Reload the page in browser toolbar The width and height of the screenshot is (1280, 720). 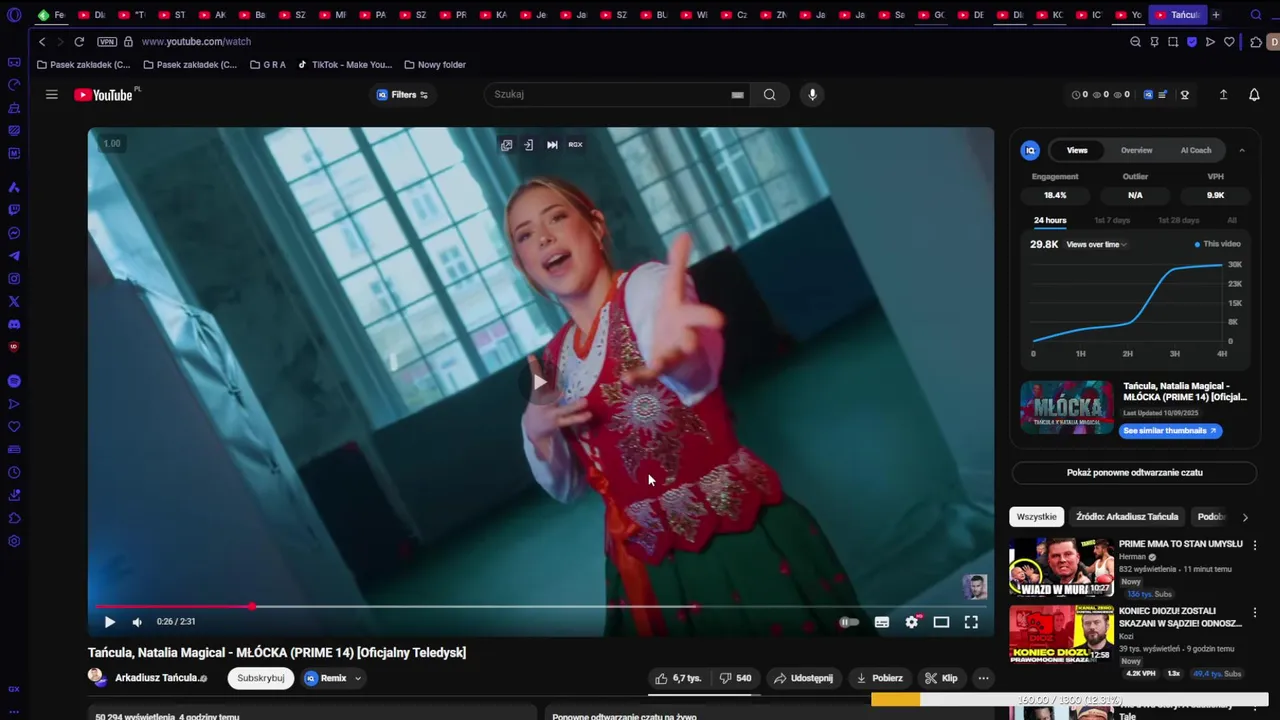(79, 42)
